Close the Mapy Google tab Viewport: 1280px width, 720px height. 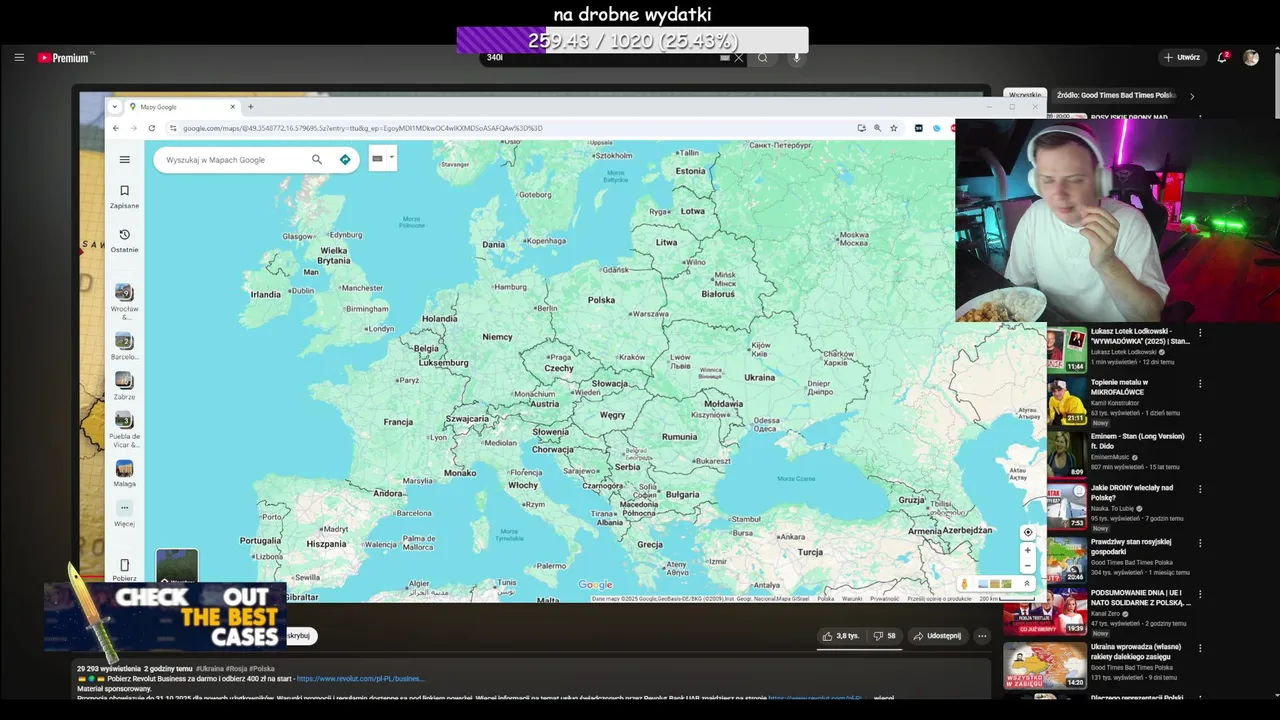(x=233, y=107)
